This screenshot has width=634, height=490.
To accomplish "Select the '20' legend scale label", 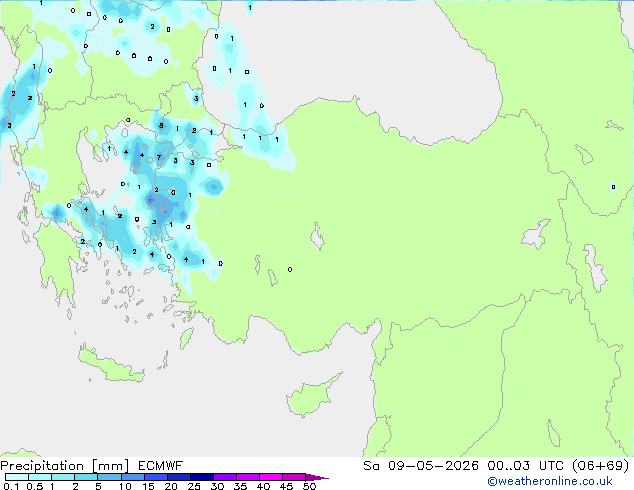I will 171,486.
